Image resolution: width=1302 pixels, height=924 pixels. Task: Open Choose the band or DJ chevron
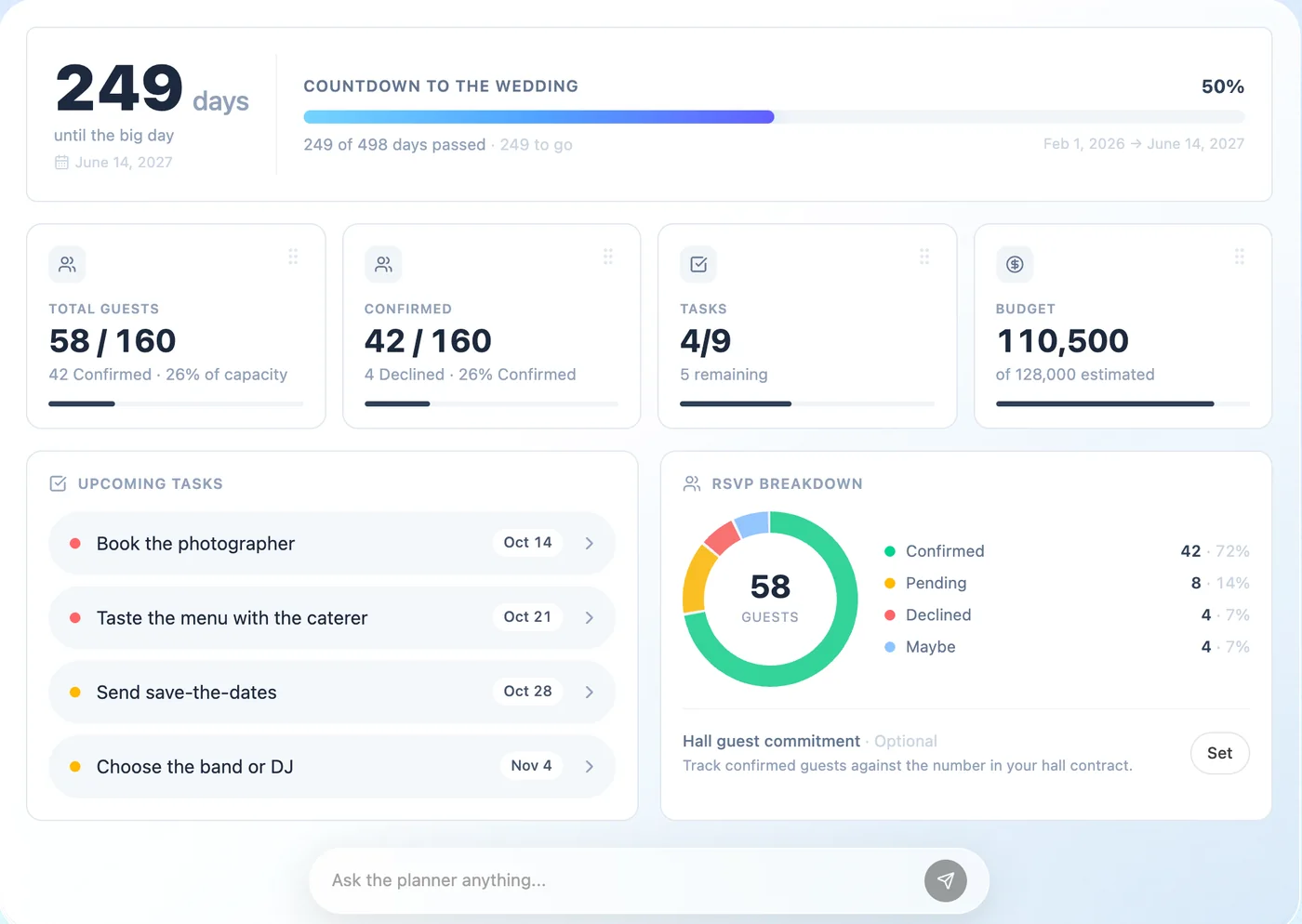click(590, 766)
